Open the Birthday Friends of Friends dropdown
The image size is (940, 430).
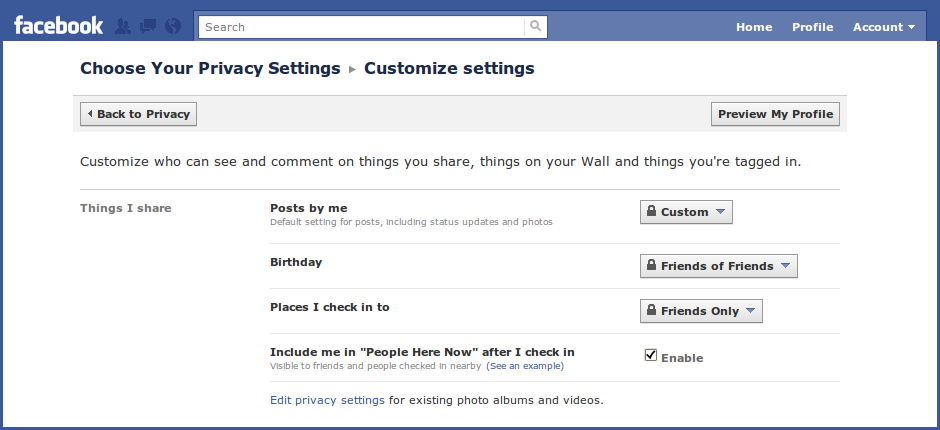click(718, 266)
